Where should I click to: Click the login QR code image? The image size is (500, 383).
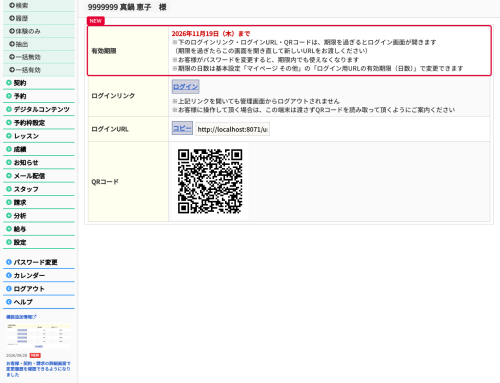click(210, 181)
